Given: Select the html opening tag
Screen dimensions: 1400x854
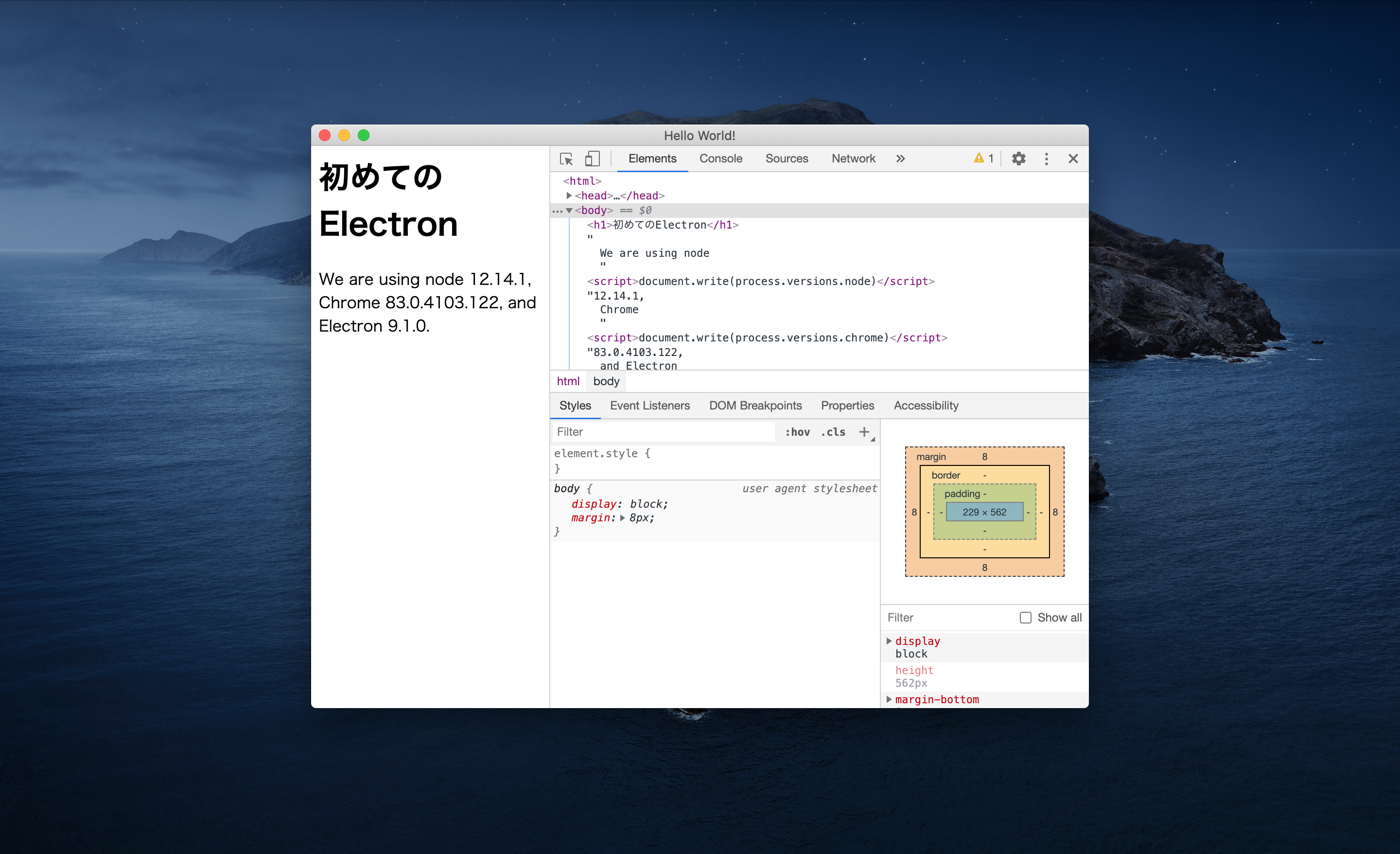Looking at the screenshot, I should point(582,181).
